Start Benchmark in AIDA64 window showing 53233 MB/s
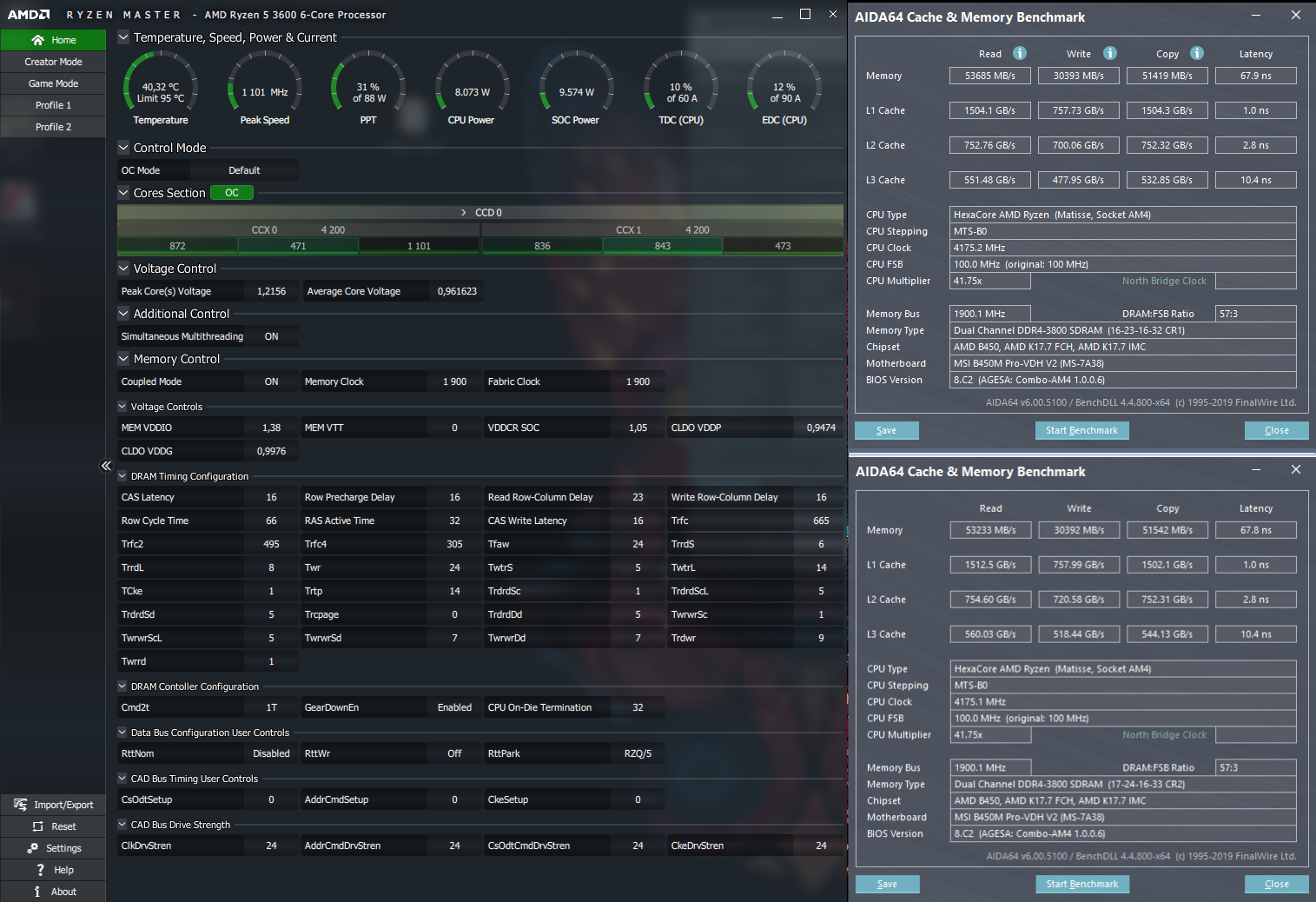 coord(1082,884)
